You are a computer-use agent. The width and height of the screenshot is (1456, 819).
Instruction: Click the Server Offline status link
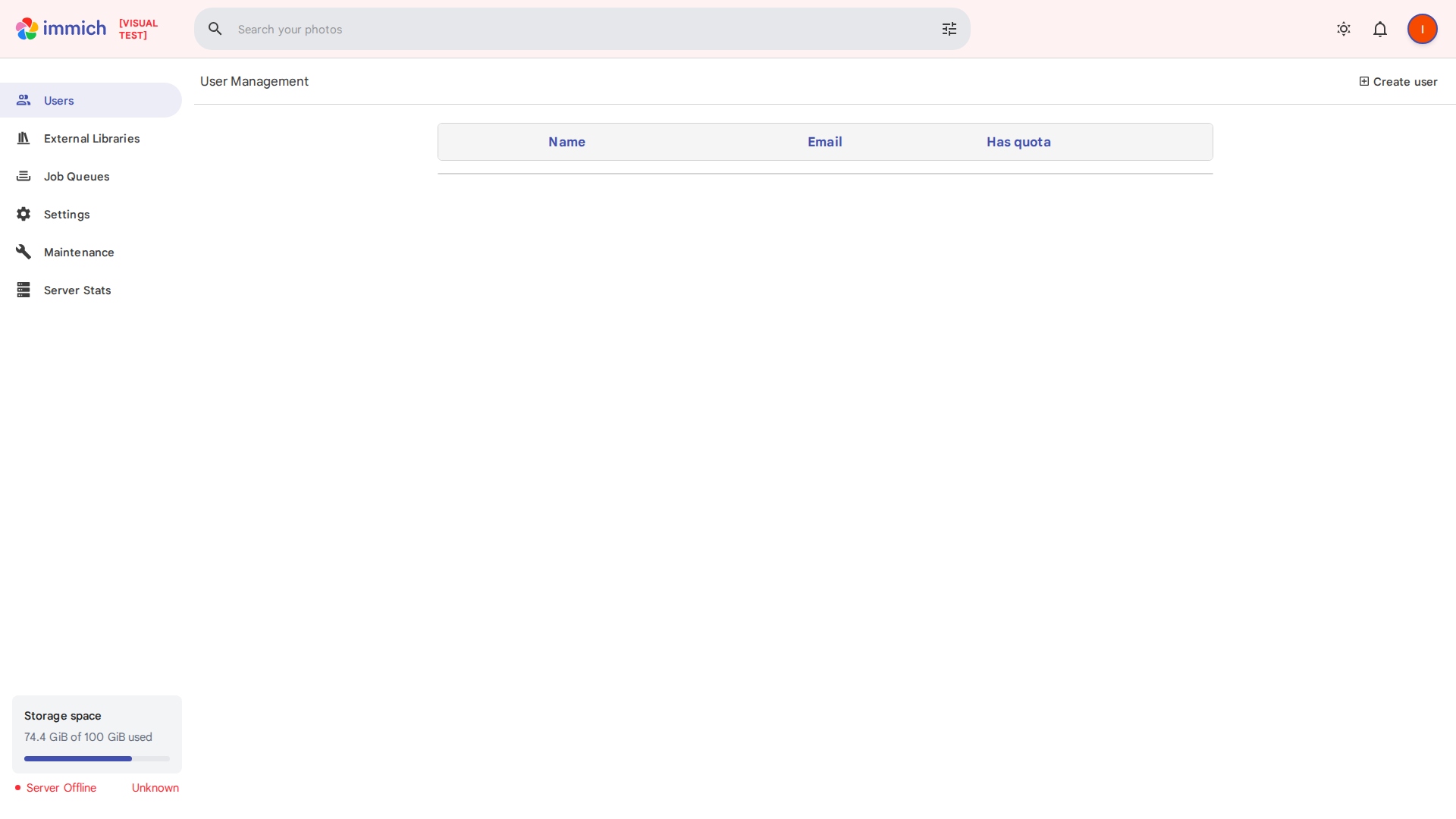pyautogui.click(x=61, y=788)
